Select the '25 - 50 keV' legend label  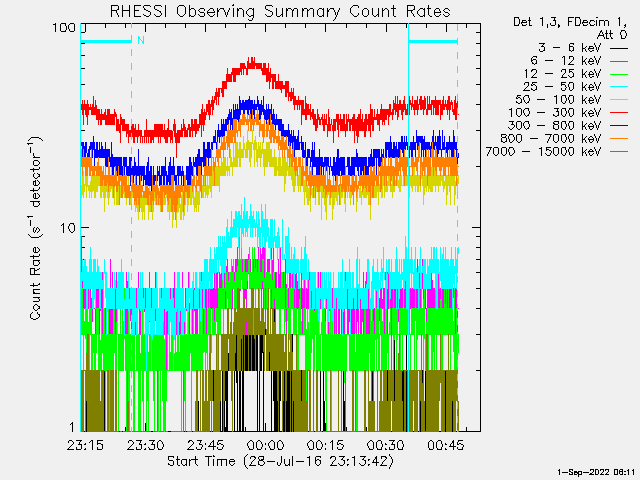coord(562,87)
